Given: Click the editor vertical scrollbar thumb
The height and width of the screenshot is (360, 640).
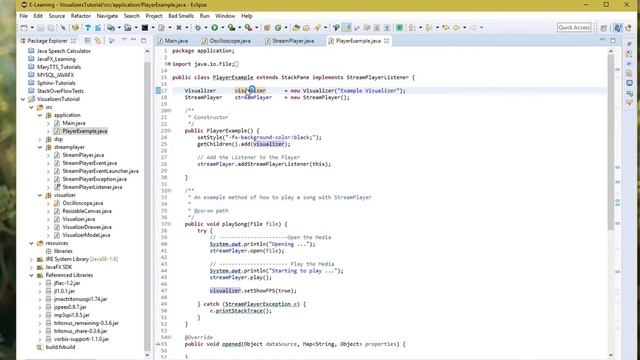Looking at the screenshot, I should (611, 141).
